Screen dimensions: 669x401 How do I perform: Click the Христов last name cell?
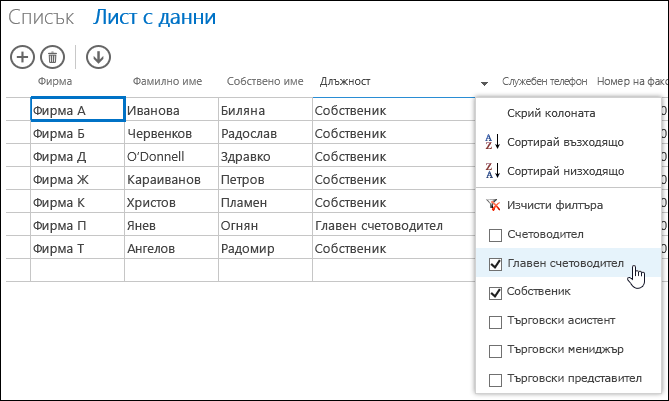point(172,202)
